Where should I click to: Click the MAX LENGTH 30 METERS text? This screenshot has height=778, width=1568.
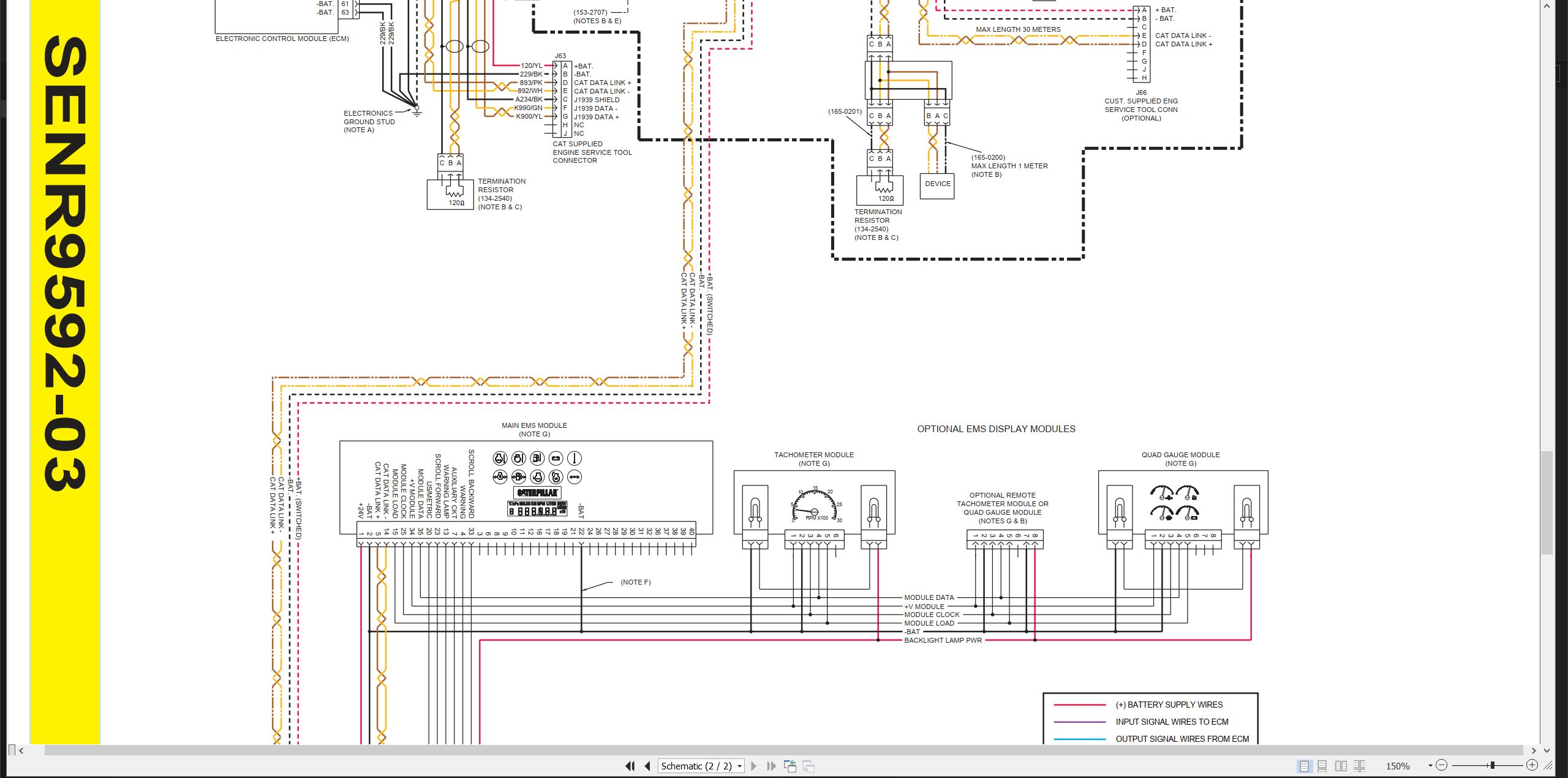(x=1018, y=29)
